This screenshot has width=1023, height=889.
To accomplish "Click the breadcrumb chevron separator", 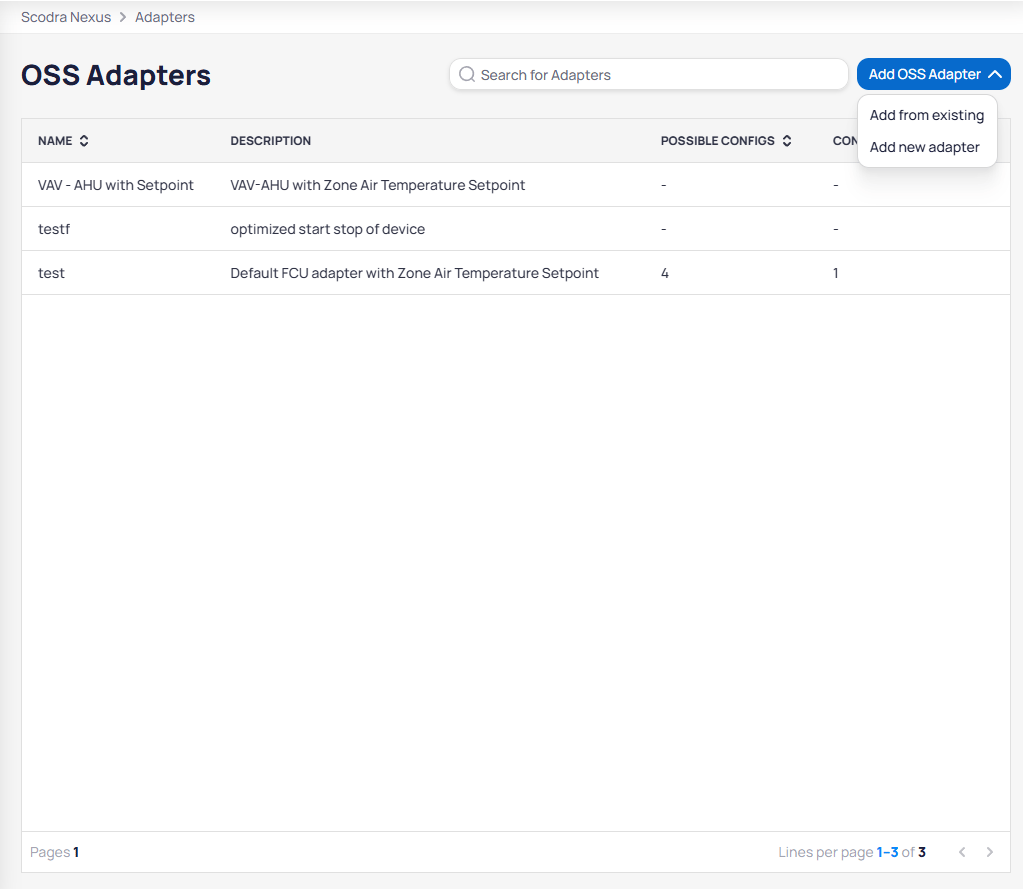I will [123, 17].
